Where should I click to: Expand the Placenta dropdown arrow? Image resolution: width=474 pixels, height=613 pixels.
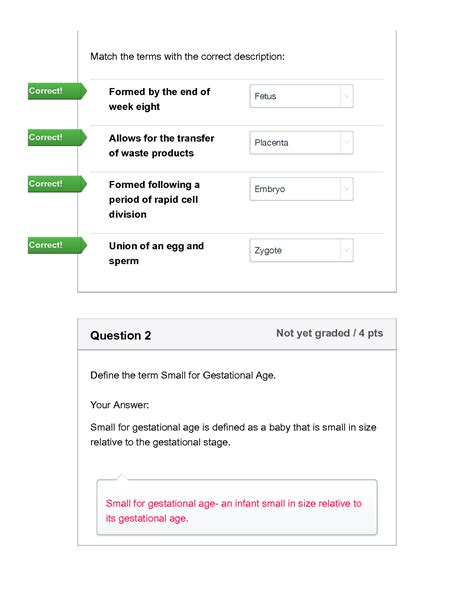[x=346, y=143]
